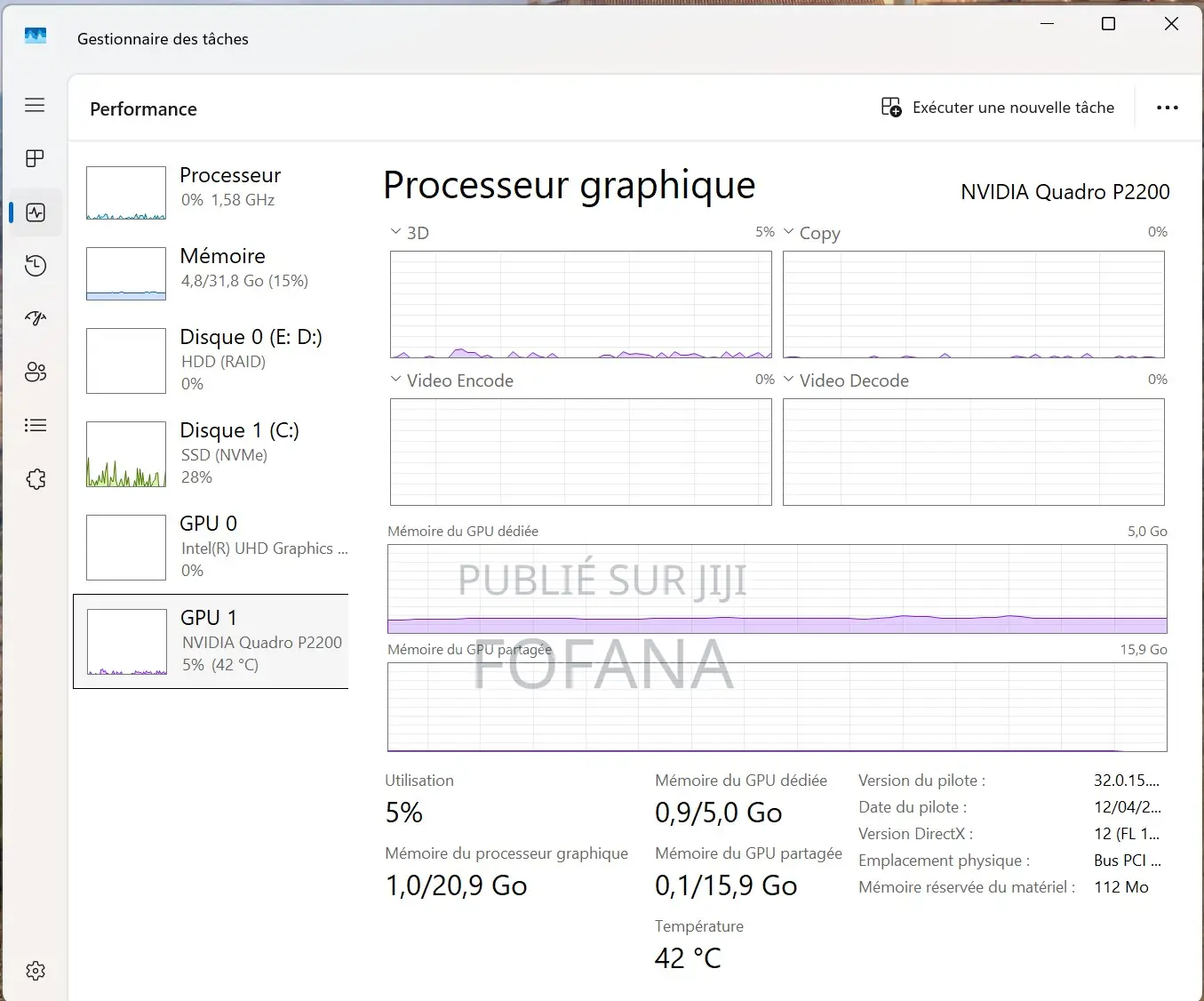This screenshot has height=1001, width=1204.
Task: Click the Gestionnaire des tâches title bar icon
Action: click(x=34, y=36)
